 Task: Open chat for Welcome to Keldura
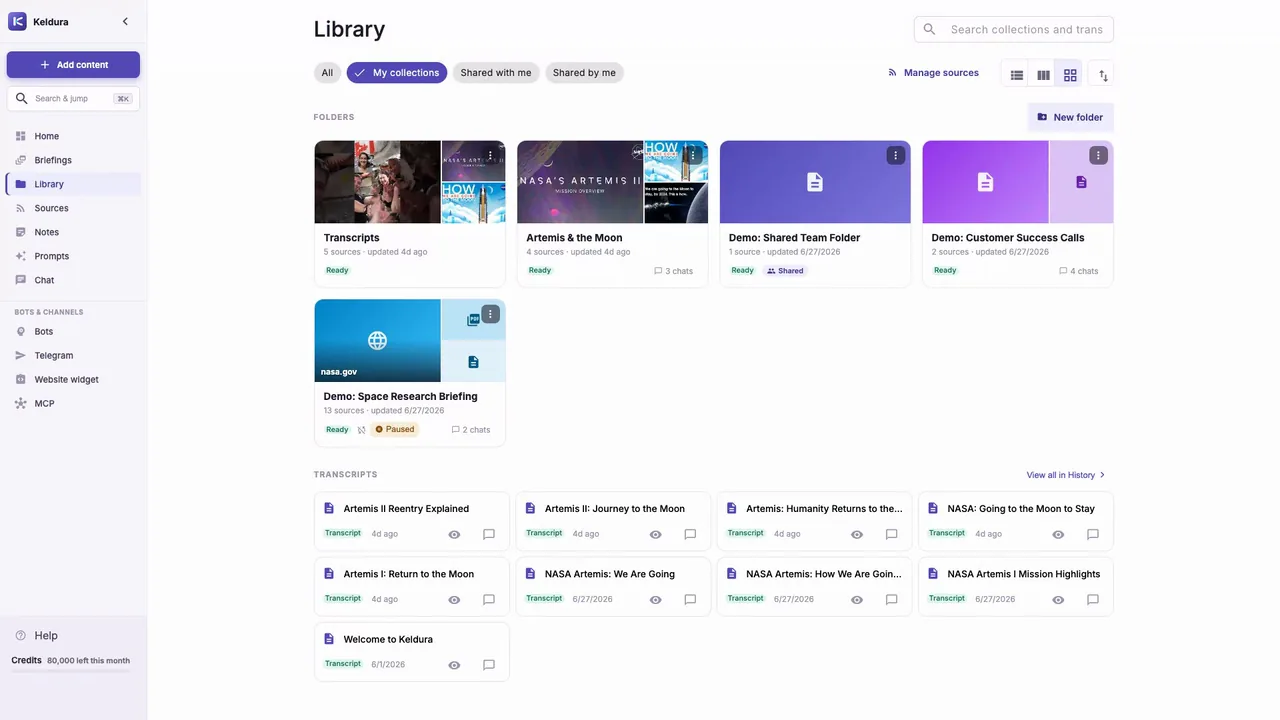tap(489, 665)
